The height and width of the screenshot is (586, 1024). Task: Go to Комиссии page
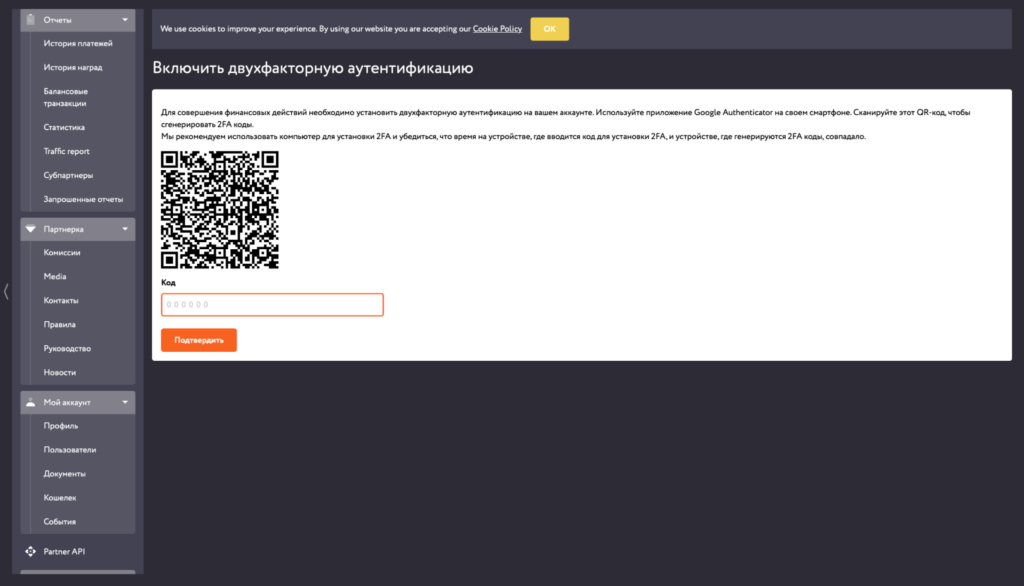tap(62, 252)
